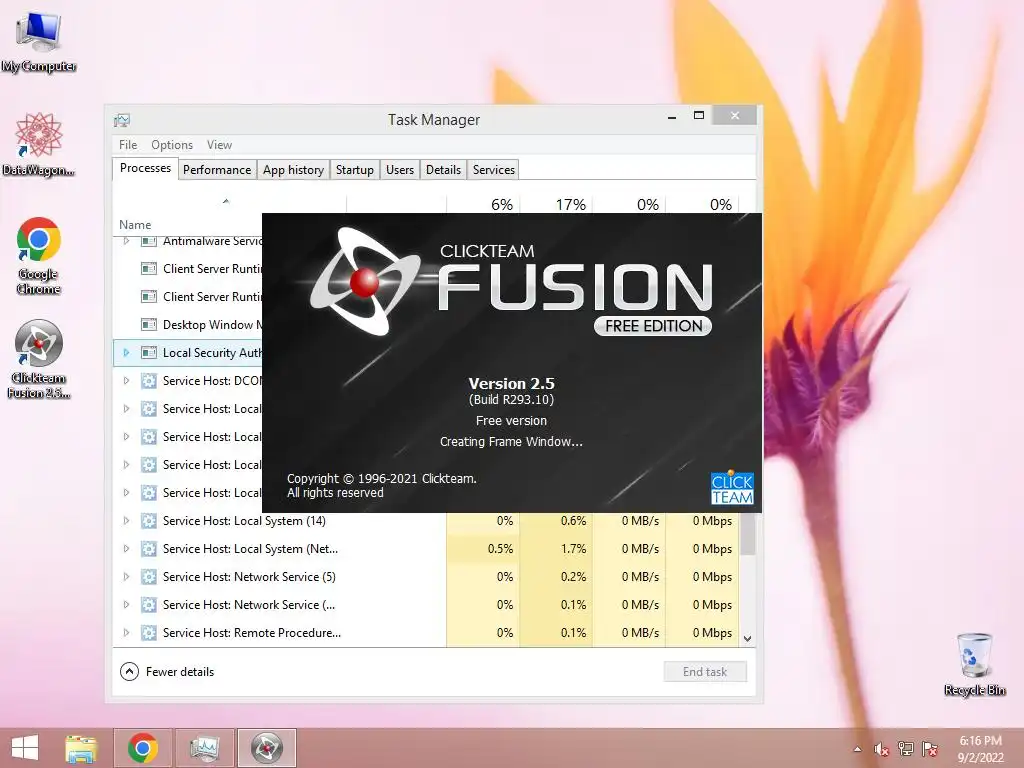Viewport: 1024px width, 768px height.
Task: Switch to the Startup tab
Action: [355, 170]
